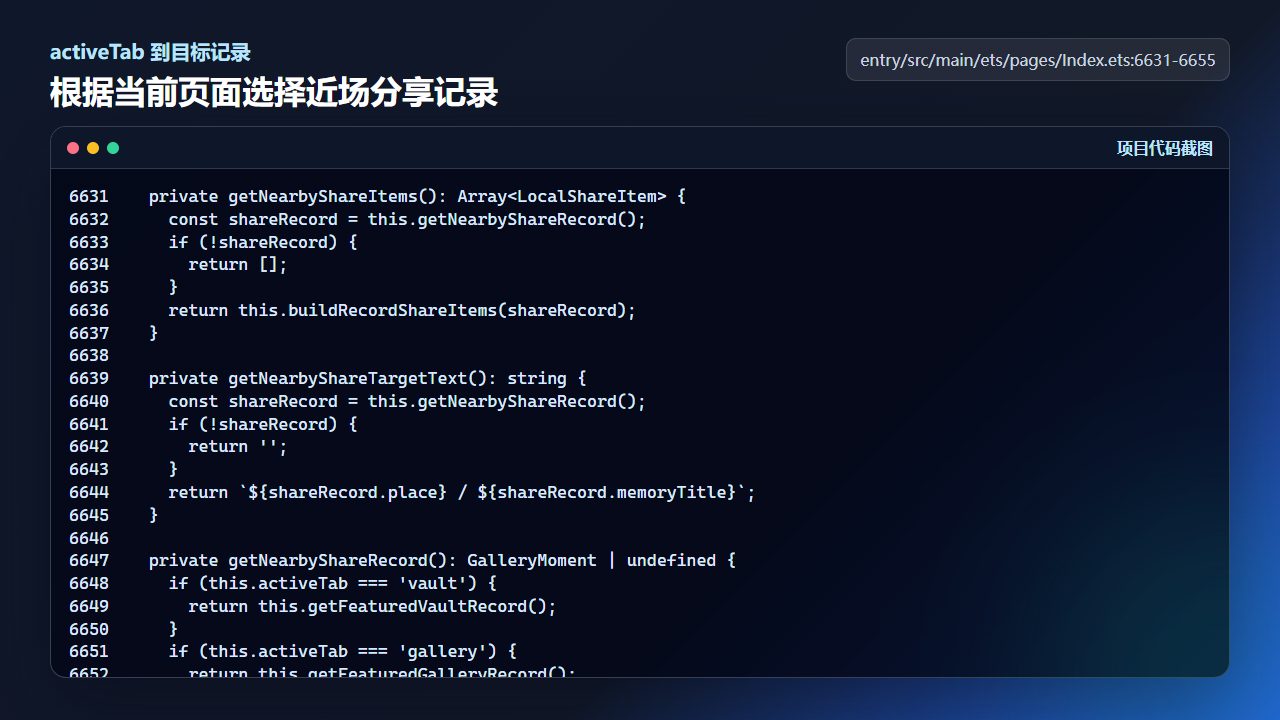Click the buildRecordShareItems(shareRecord) return line
Viewport: 1280px width, 720px height.
pyautogui.click(x=403, y=311)
